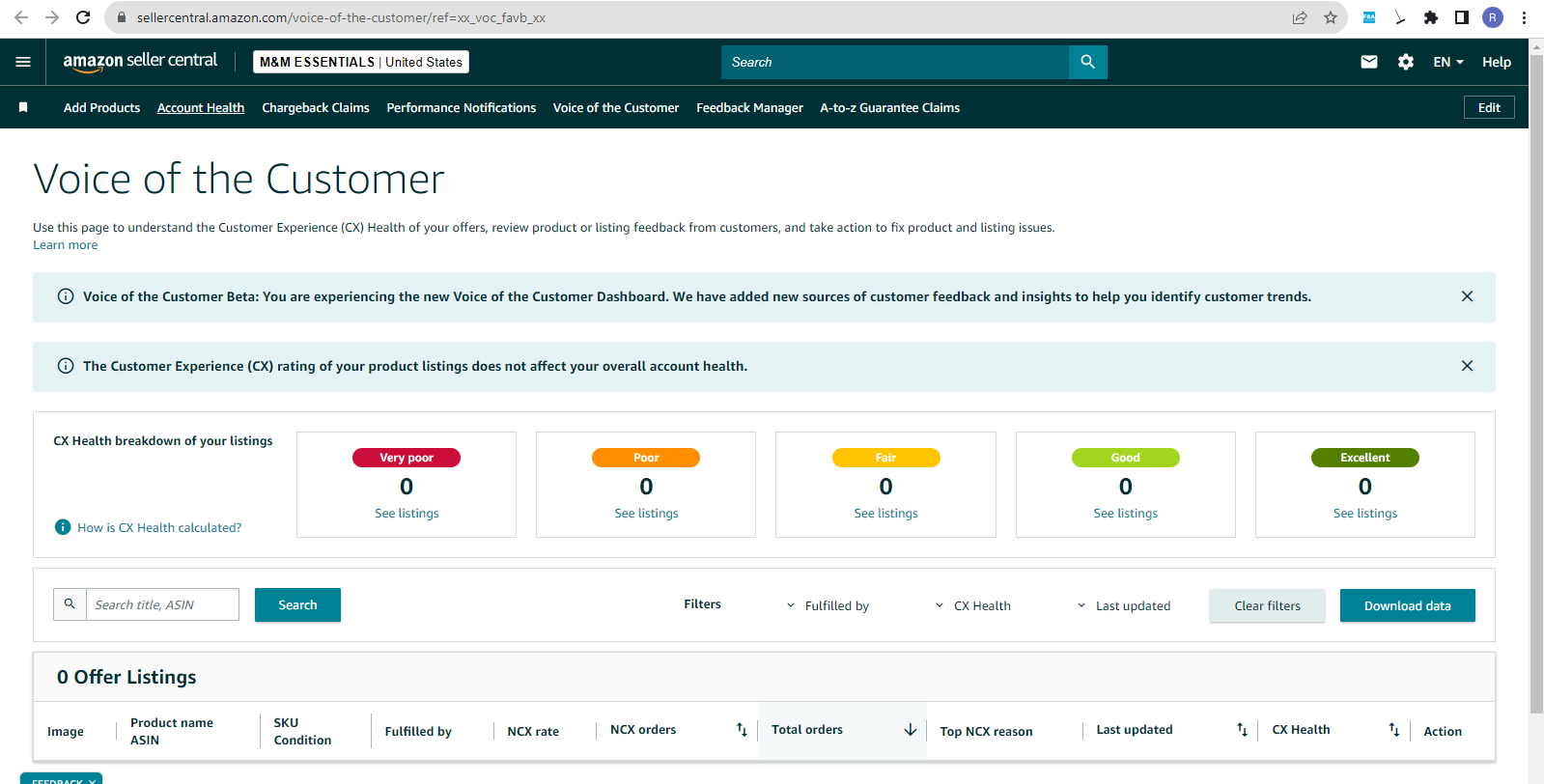Sort by Total orders descending arrow
This screenshot has width=1544, height=784.
pos(910,730)
